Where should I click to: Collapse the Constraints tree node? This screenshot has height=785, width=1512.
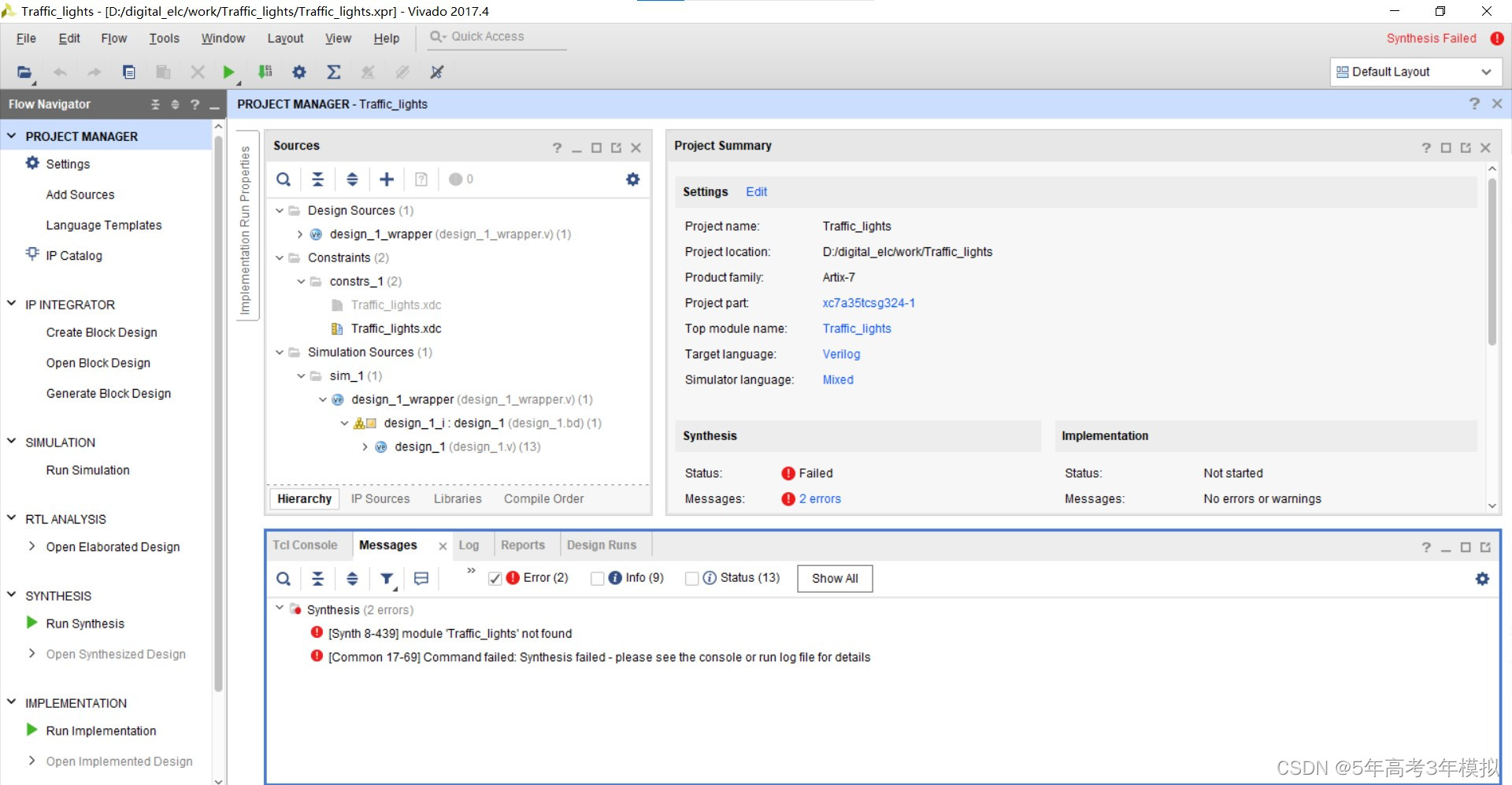point(280,257)
